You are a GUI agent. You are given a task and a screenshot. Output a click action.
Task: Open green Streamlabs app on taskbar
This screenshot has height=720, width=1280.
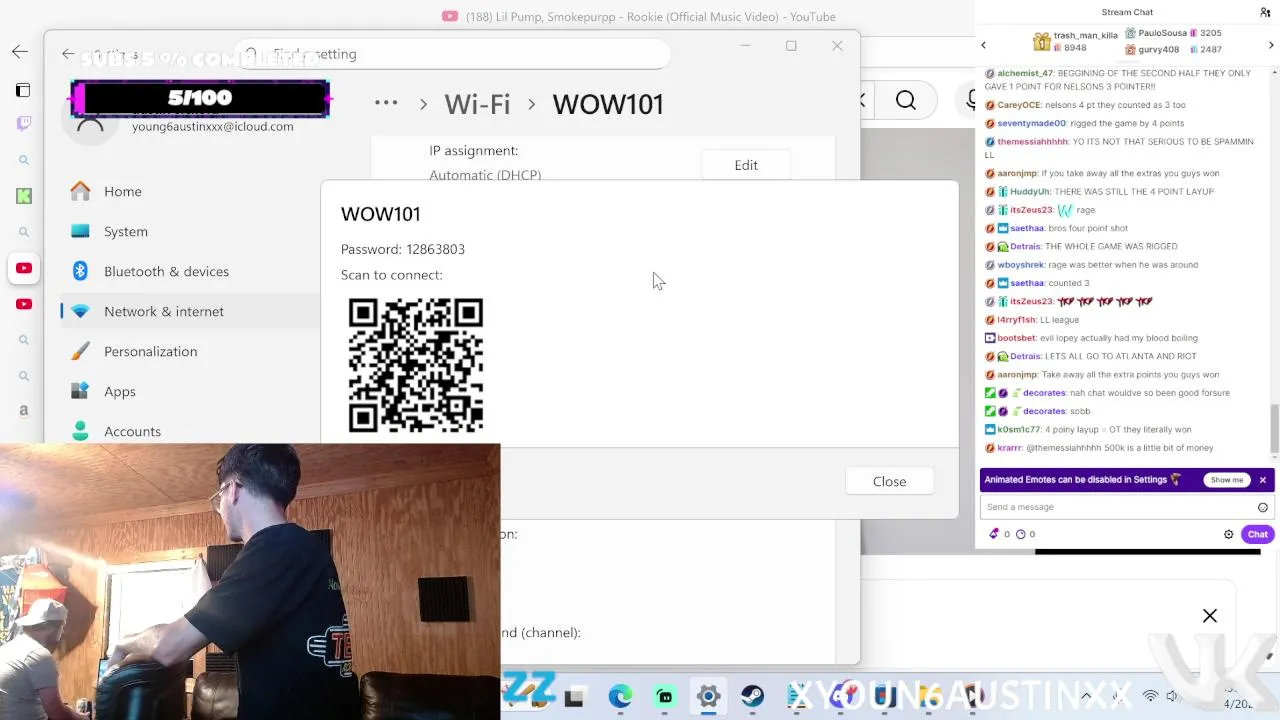point(665,697)
